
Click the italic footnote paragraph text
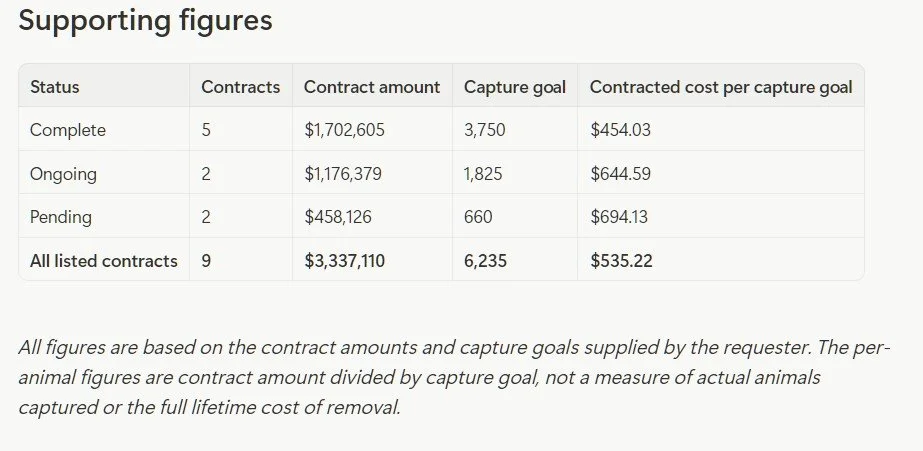pyautogui.click(x=454, y=377)
